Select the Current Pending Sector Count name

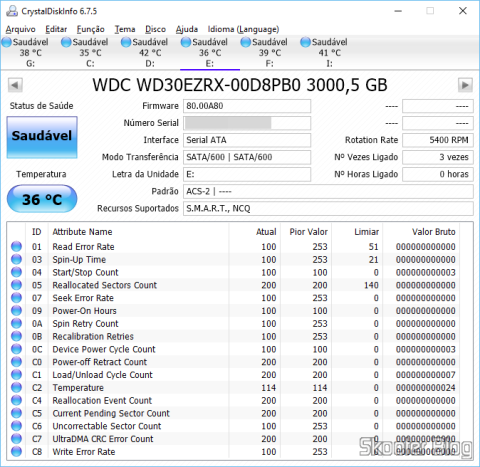(x=111, y=413)
